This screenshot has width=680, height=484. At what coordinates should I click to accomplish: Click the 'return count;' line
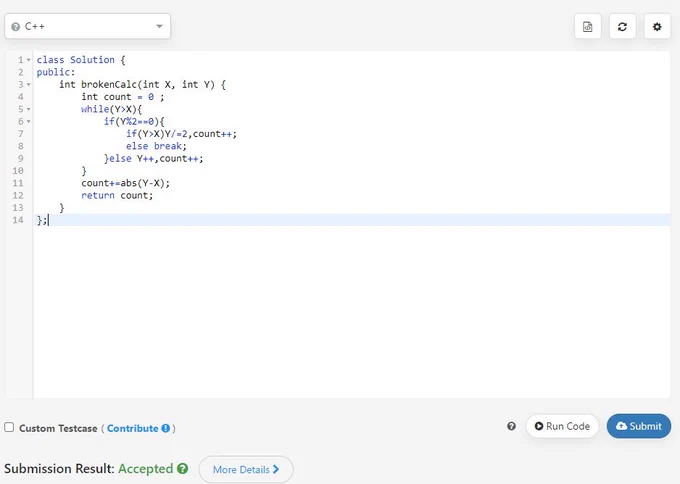click(117, 196)
